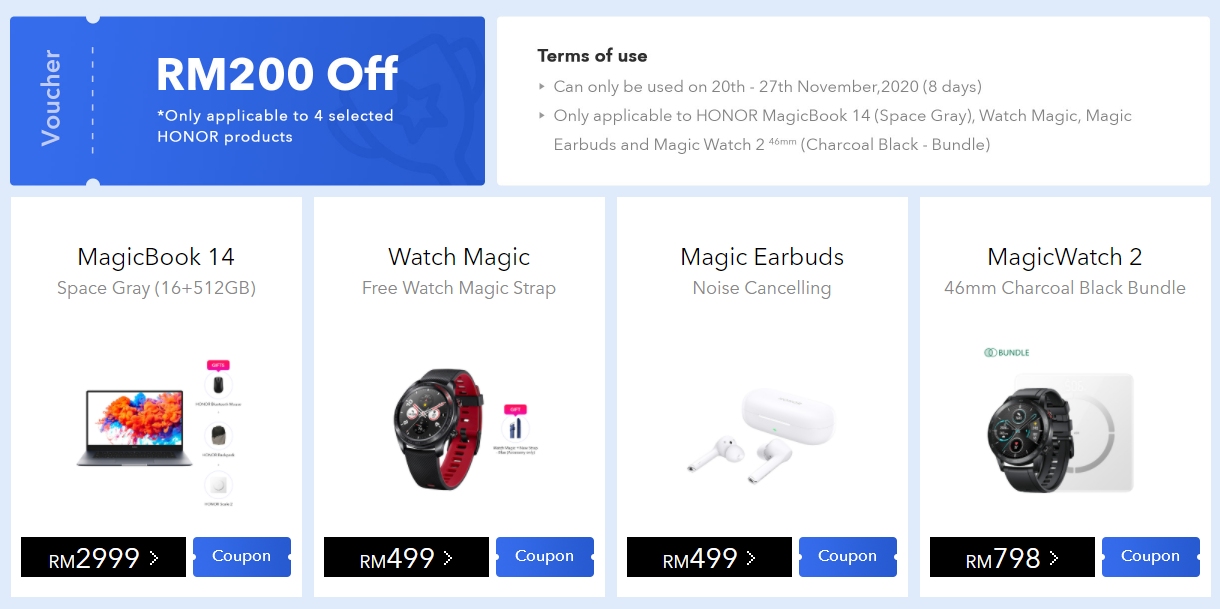Click the Magic Earbuds product title

point(762,257)
